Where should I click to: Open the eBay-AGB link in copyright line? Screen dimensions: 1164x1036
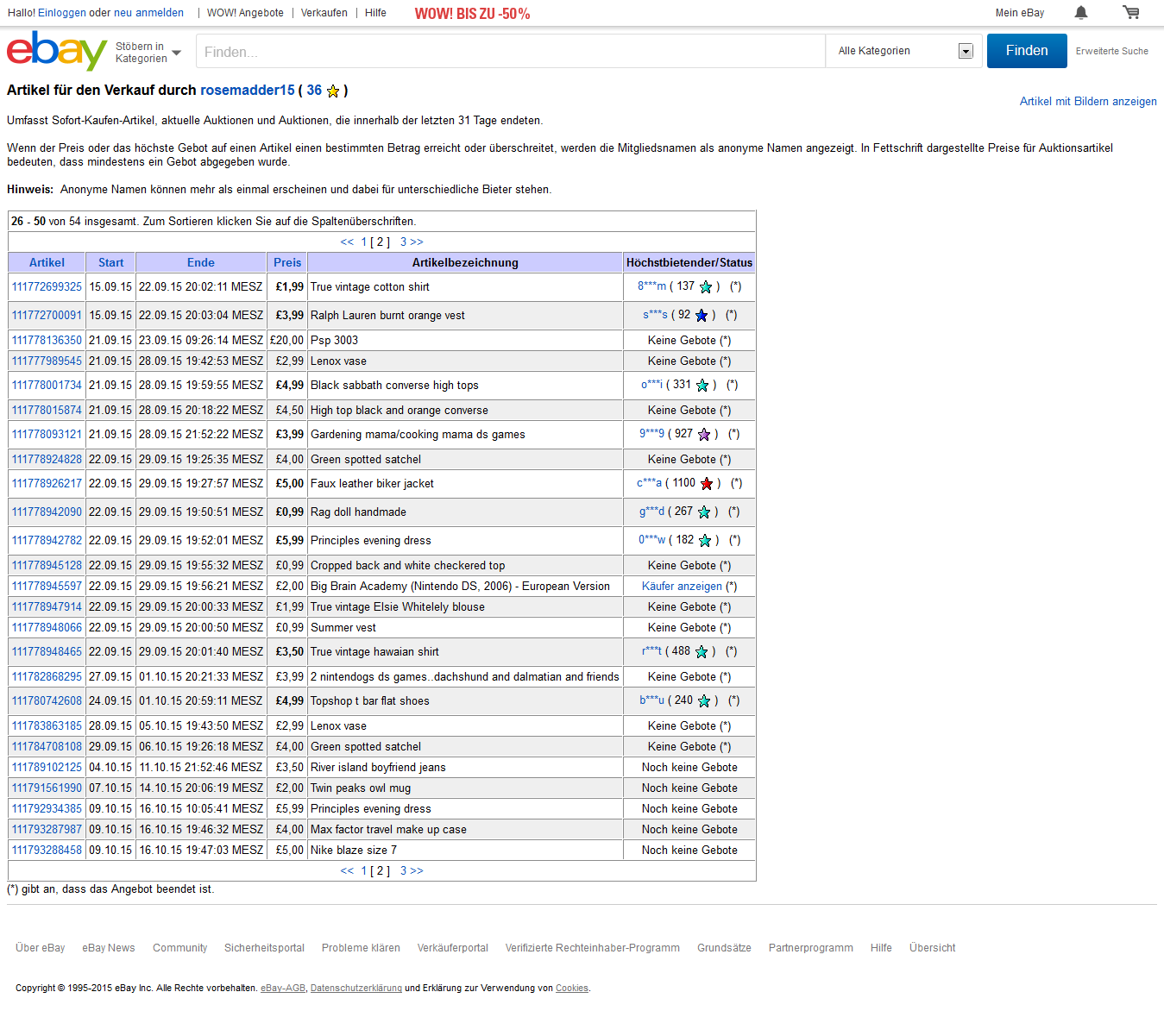(x=283, y=989)
